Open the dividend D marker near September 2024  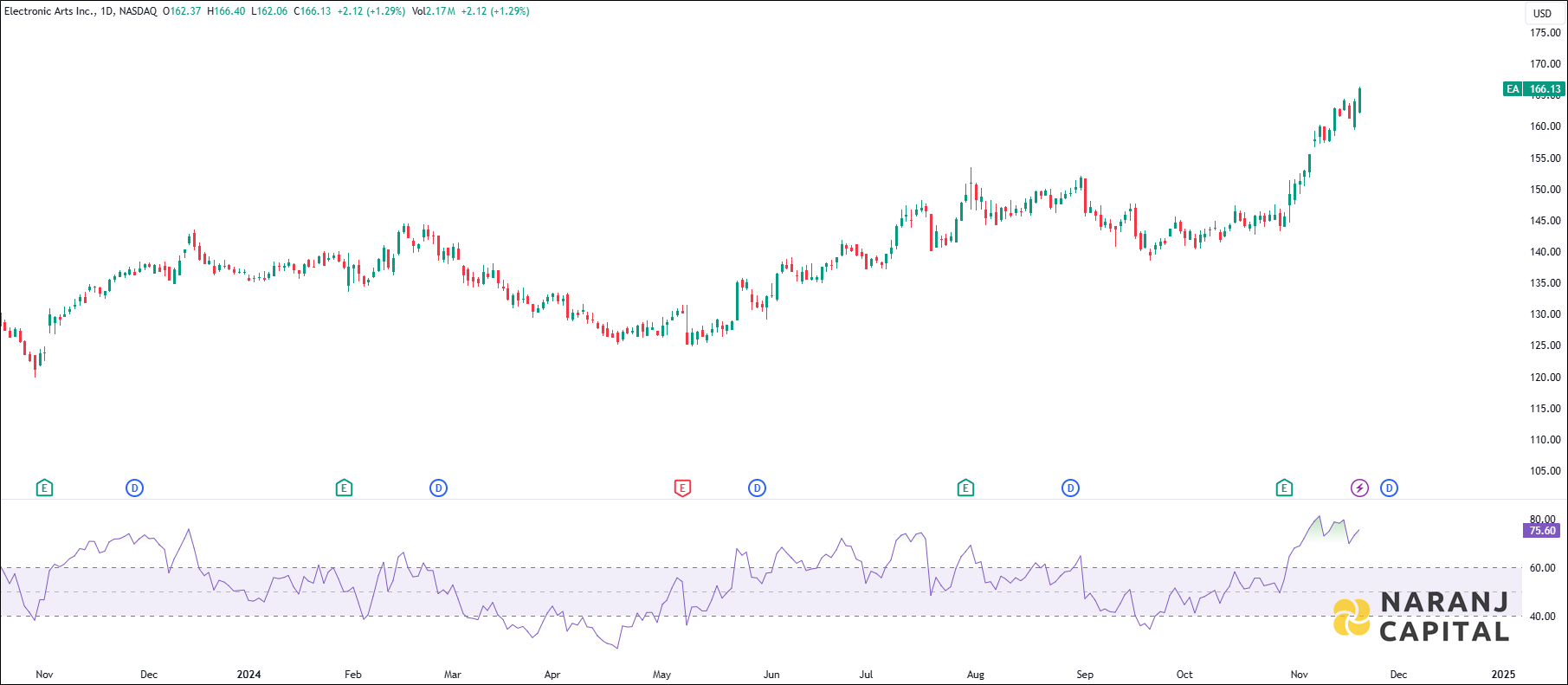click(1070, 488)
